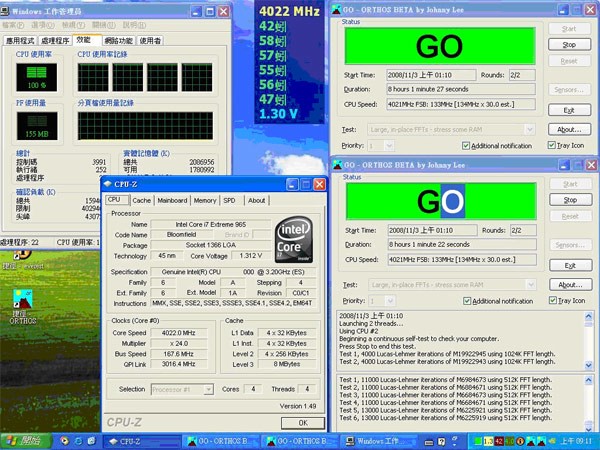Switch to About tab in CPU-Z
The height and width of the screenshot is (450, 600).
coord(256,201)
